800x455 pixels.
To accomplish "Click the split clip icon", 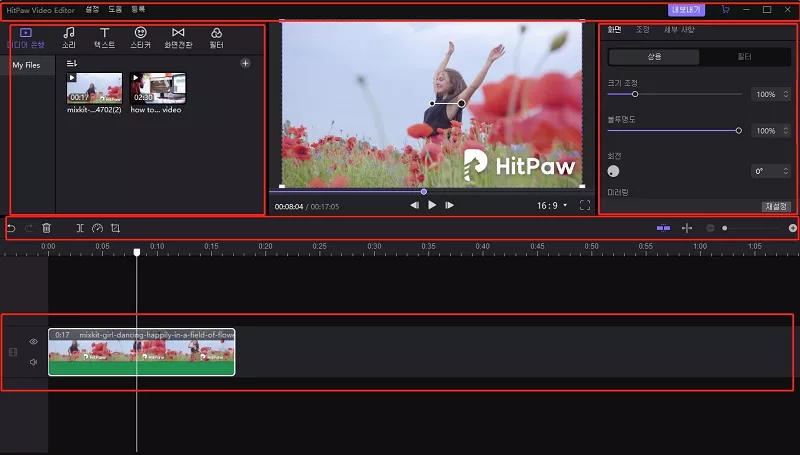I will click(x=80, y=228).
